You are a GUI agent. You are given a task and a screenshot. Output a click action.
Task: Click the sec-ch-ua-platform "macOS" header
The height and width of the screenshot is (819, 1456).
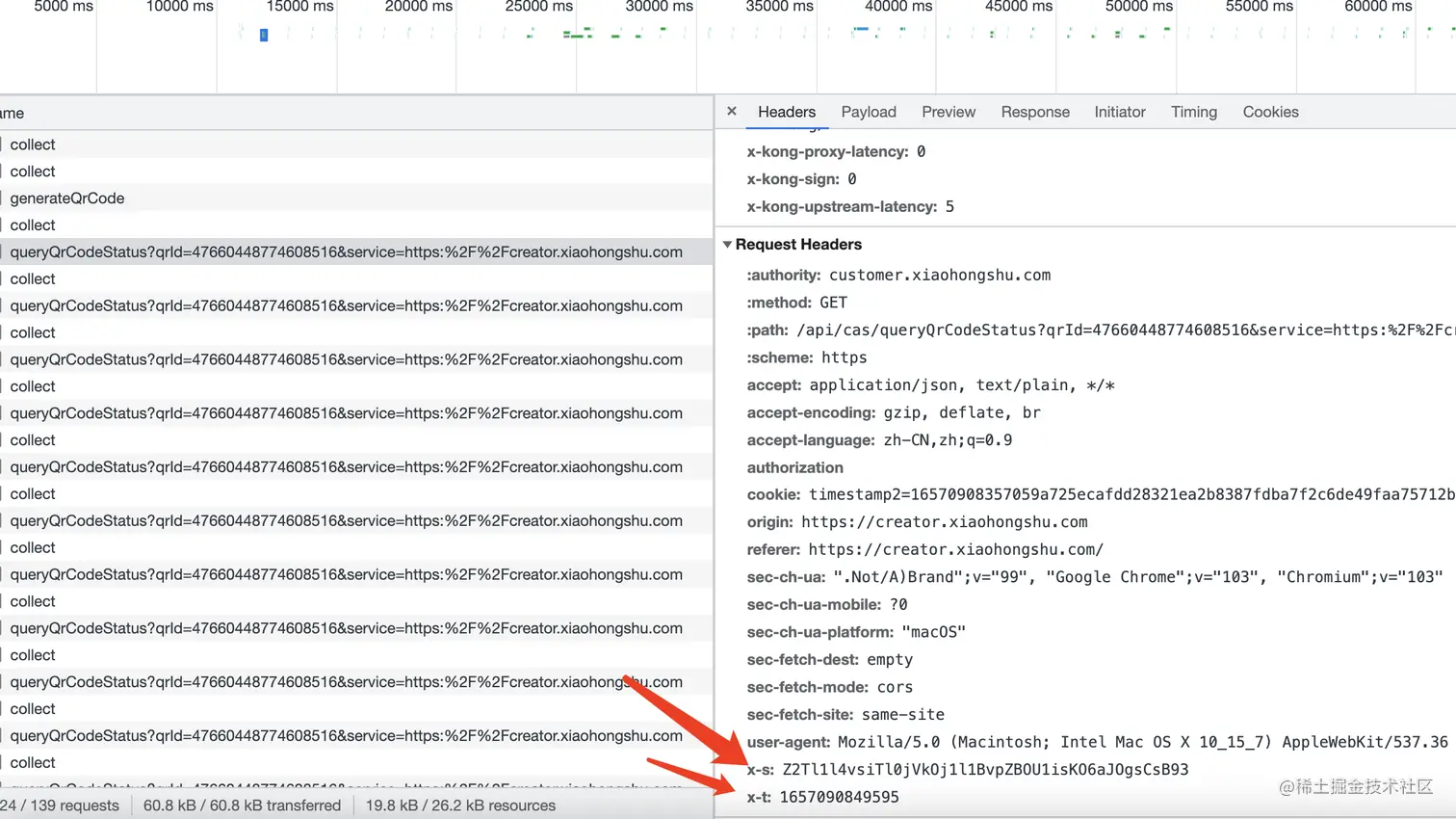click(856, 633)
